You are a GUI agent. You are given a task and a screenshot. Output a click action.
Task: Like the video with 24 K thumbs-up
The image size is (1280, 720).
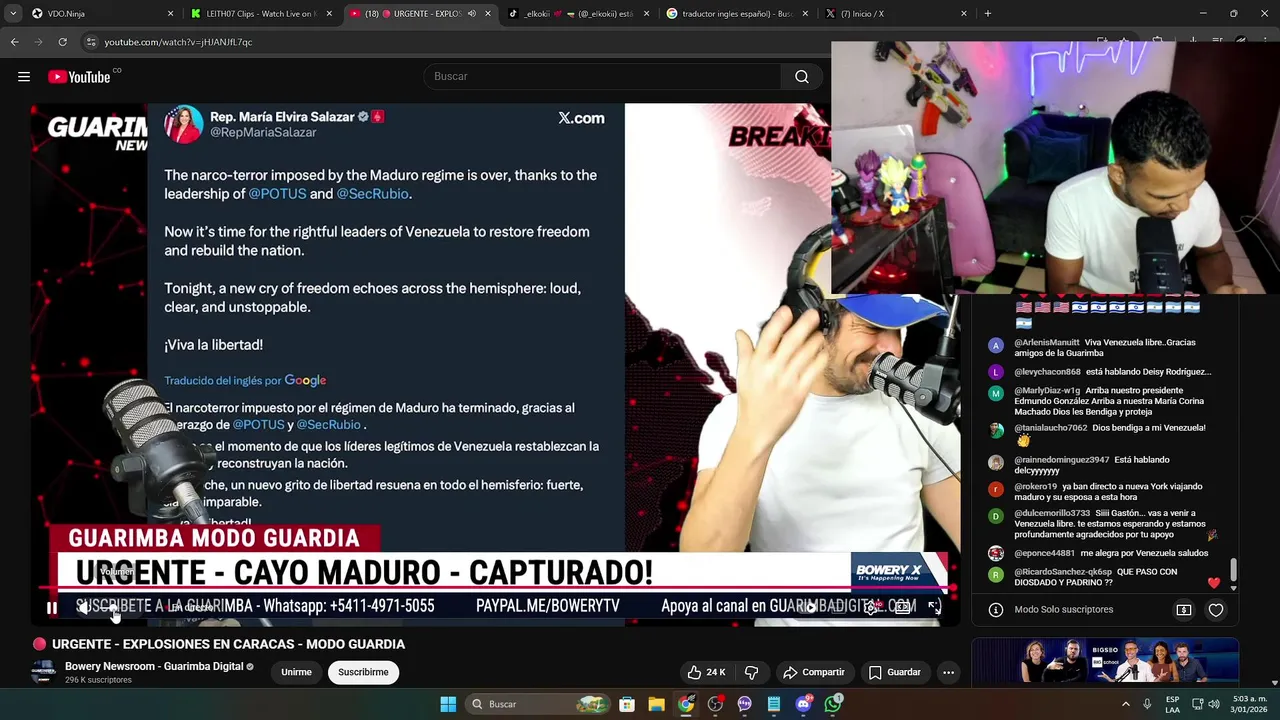[x=706, y=672]
